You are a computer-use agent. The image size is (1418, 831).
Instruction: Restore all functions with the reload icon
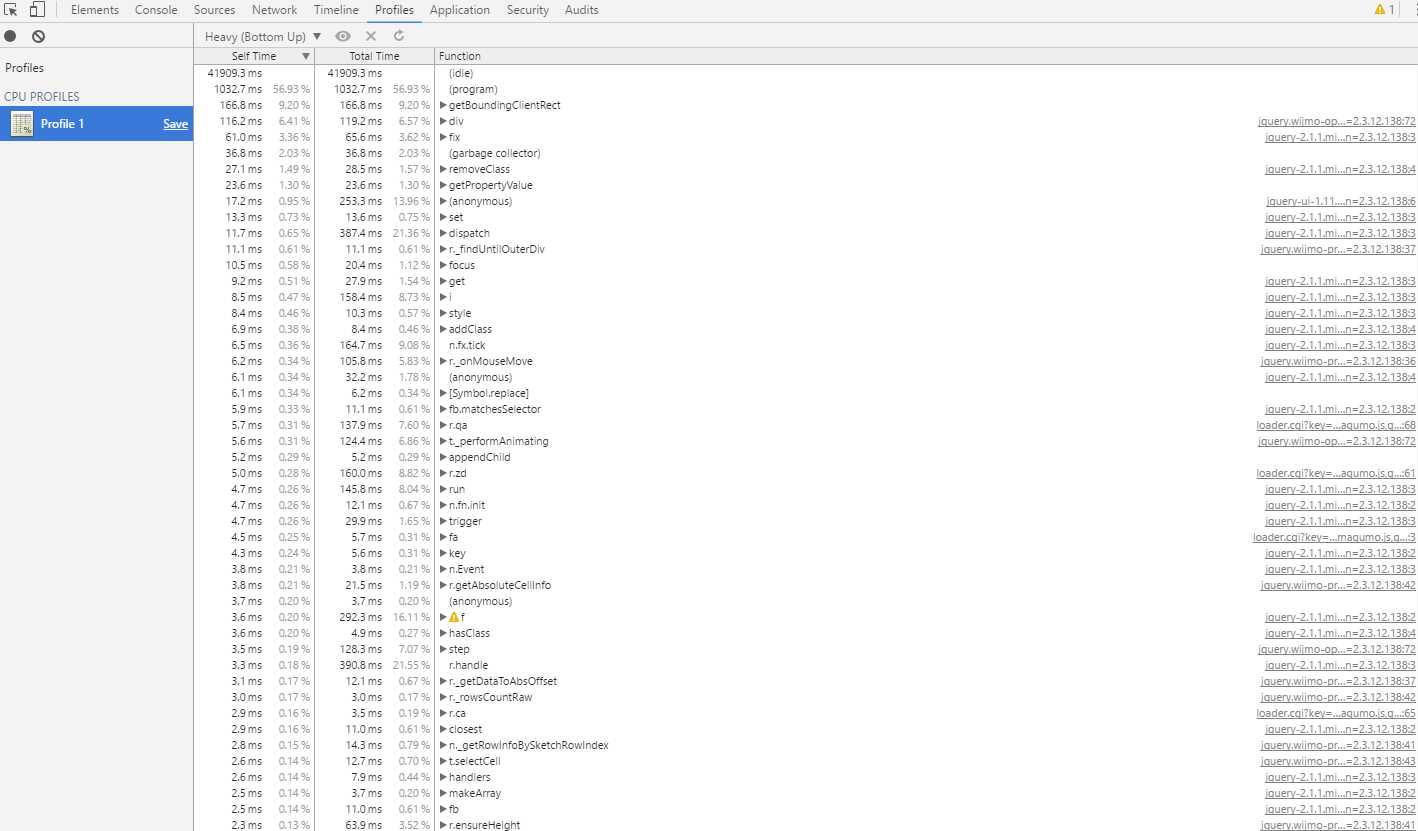click(399, 36)
